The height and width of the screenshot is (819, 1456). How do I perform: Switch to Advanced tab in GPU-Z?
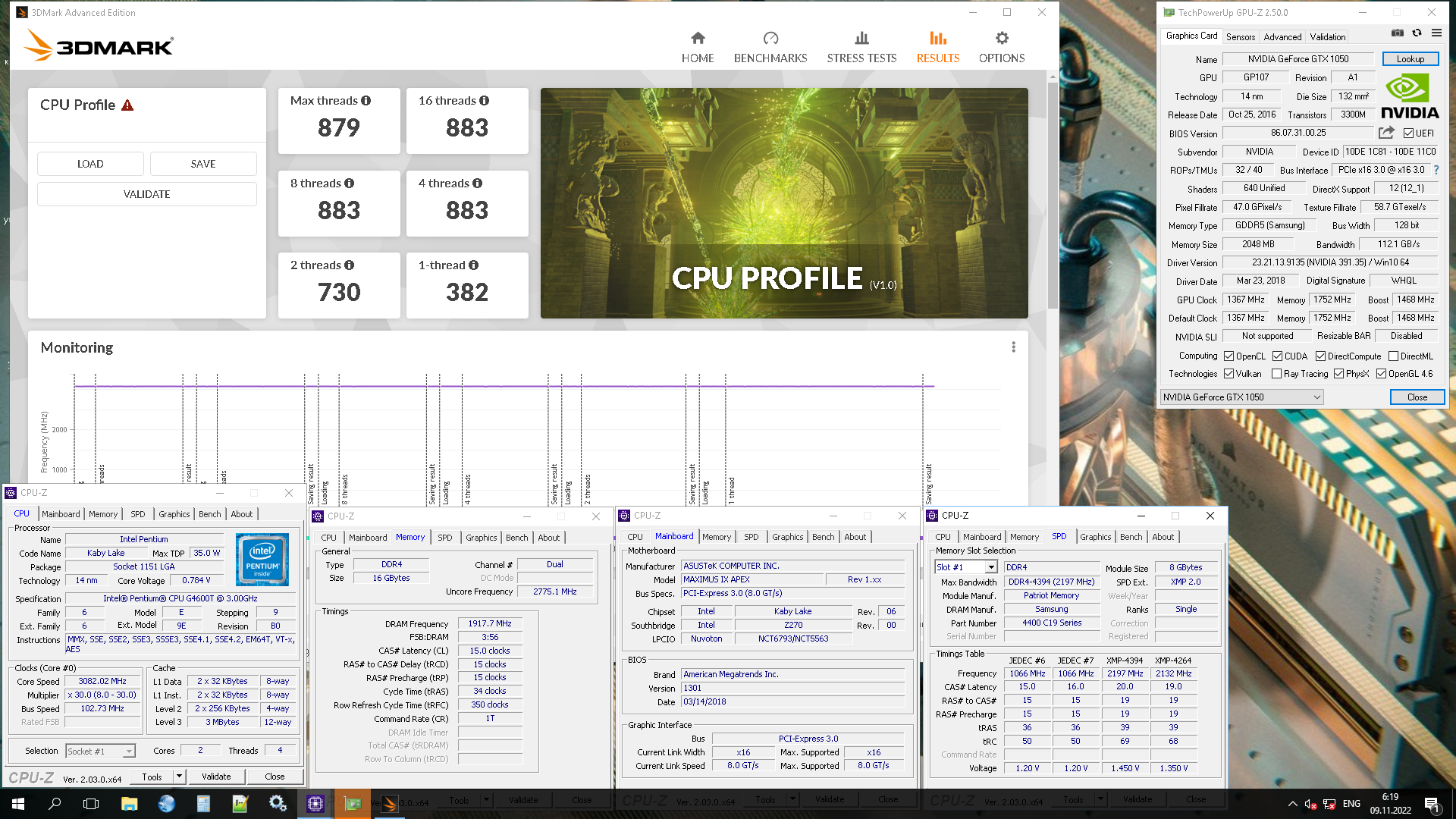[1282, 36]
